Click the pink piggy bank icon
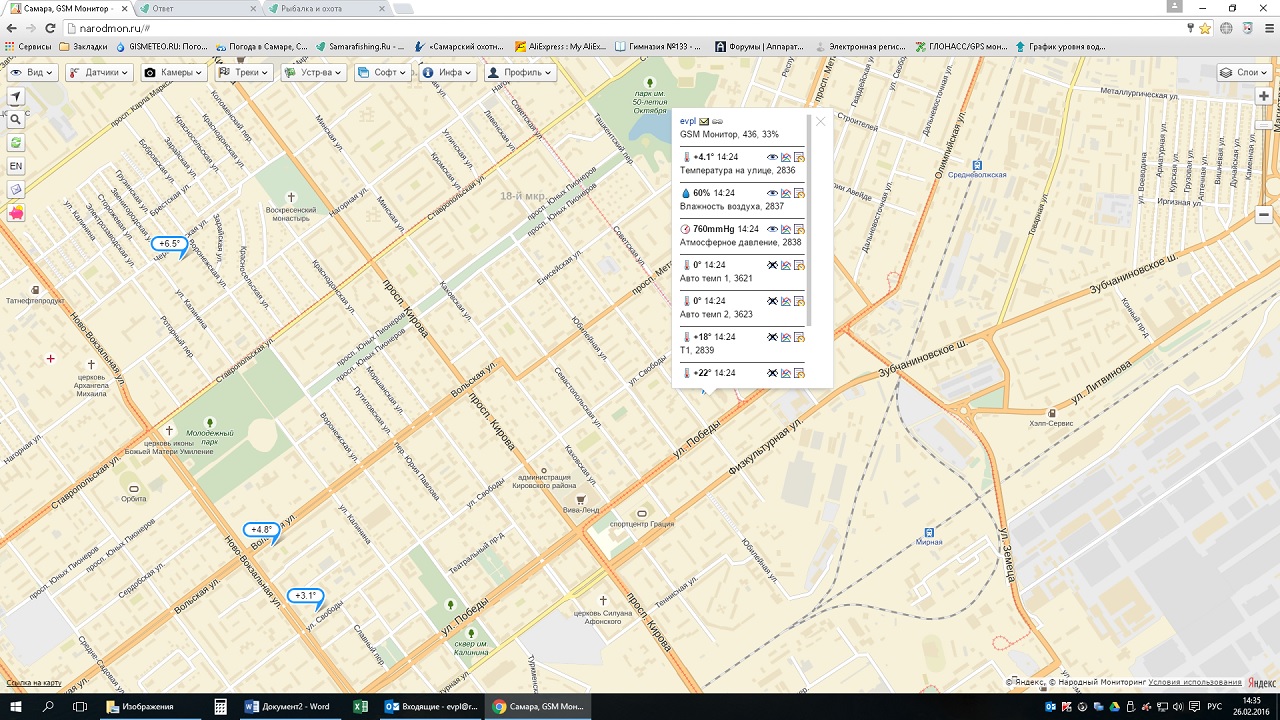 16,213
